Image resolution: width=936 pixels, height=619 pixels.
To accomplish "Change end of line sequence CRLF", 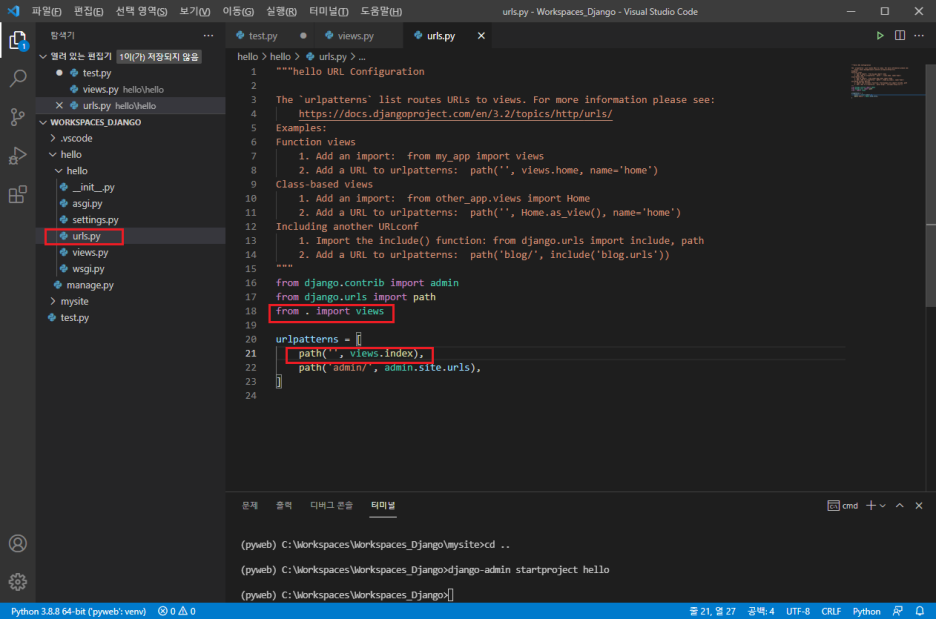I will coord(831,611).
